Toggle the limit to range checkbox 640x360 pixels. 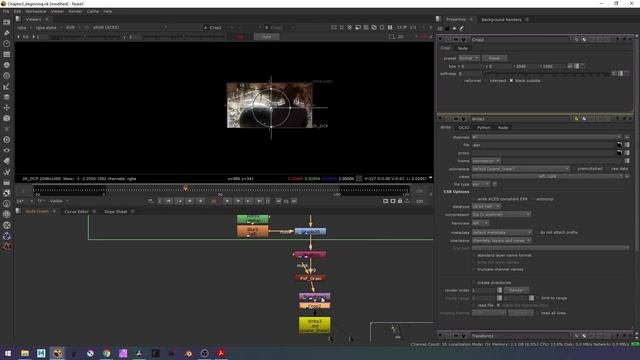coord(538,298)
